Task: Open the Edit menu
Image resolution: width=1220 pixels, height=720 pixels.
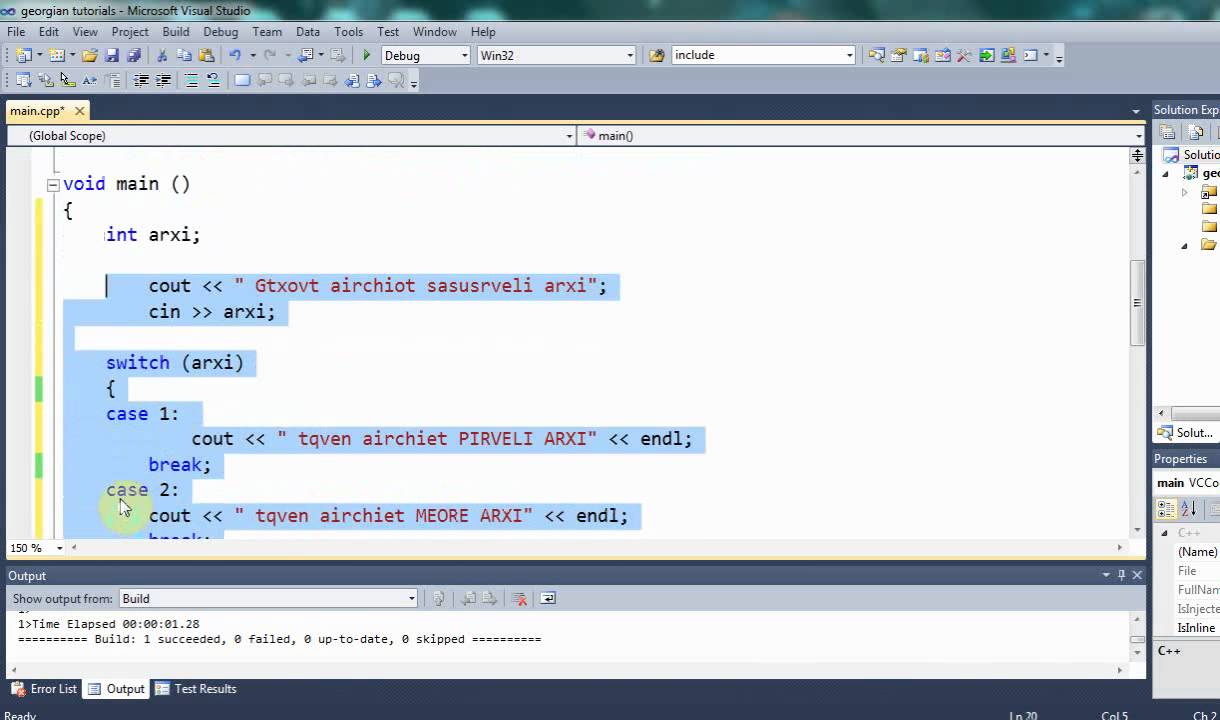Action: [49, 32]
